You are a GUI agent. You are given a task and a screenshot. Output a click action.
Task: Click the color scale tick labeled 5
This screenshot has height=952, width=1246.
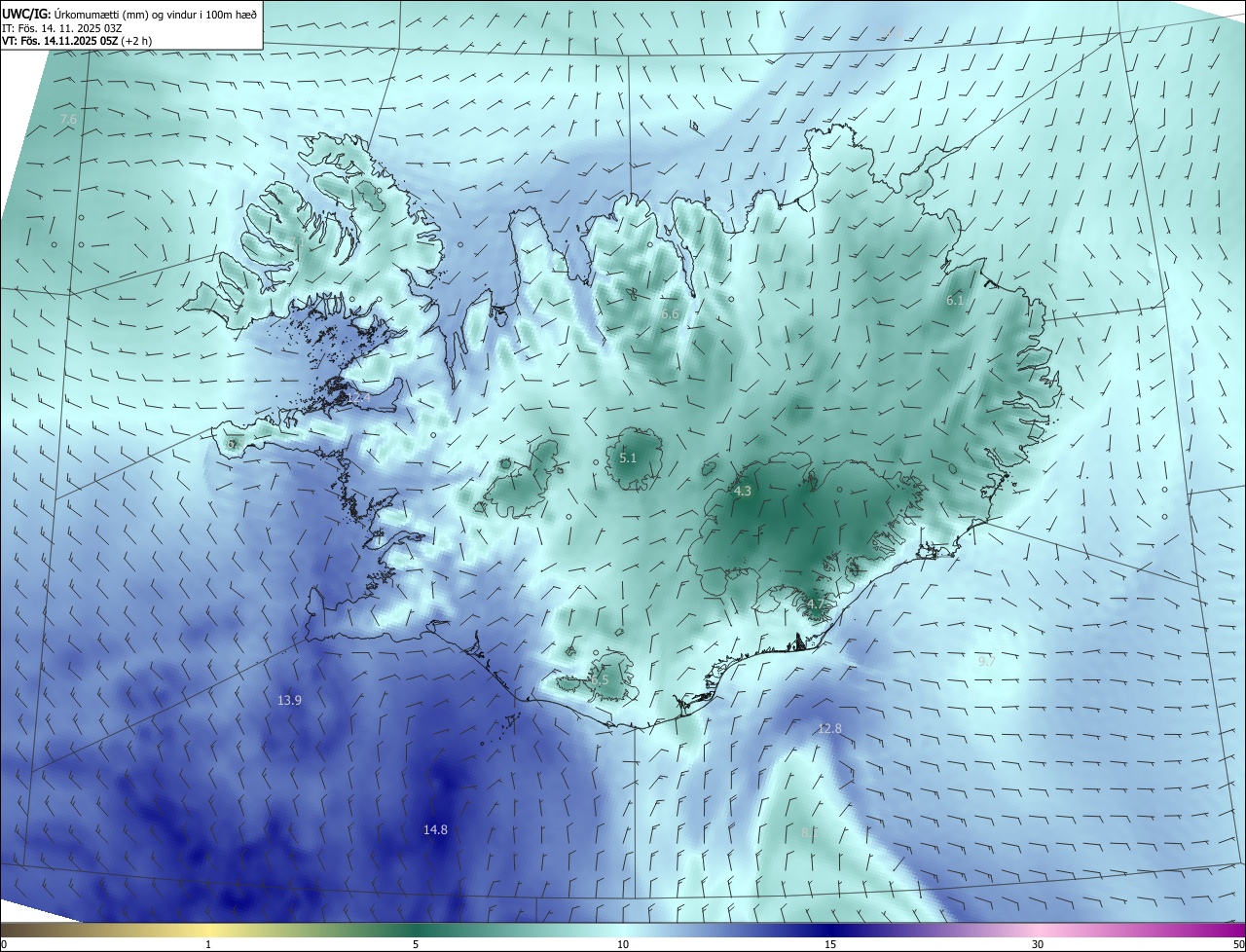tap(416, 944)
